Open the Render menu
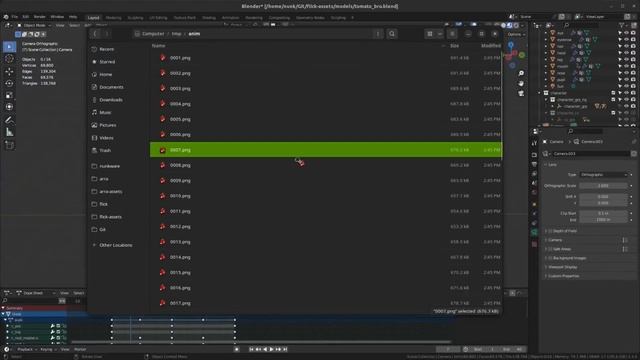640x360 pixels. coord(40,17)
